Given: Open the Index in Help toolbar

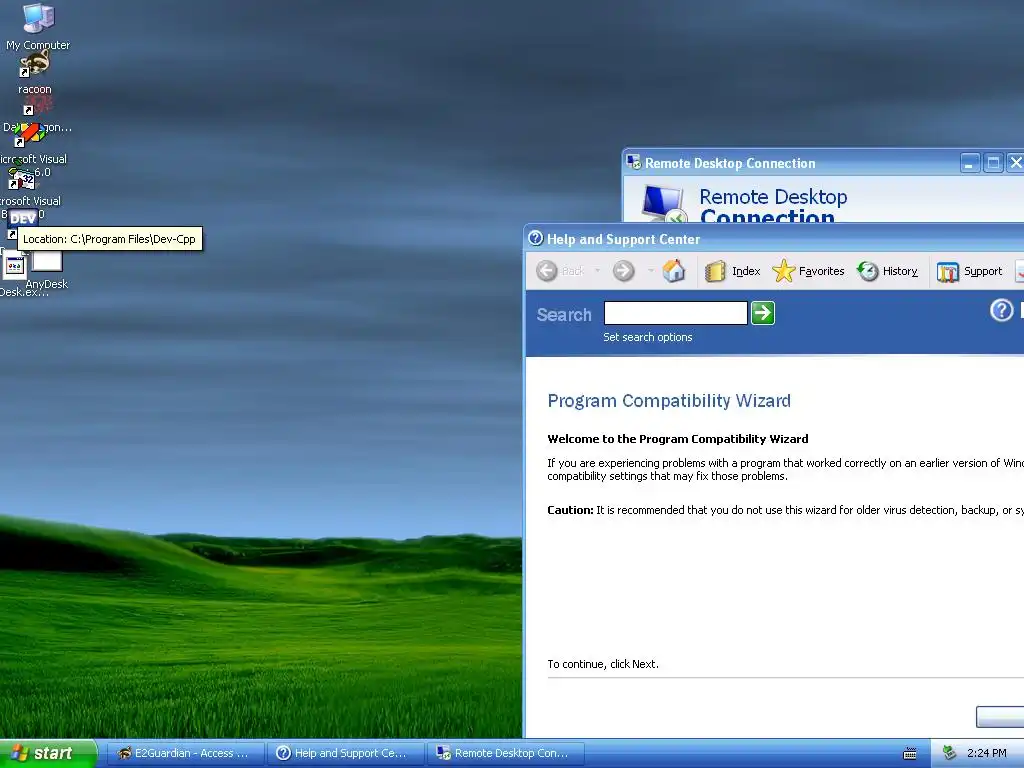Looking at the screenshot, I should tap(733, 271).
